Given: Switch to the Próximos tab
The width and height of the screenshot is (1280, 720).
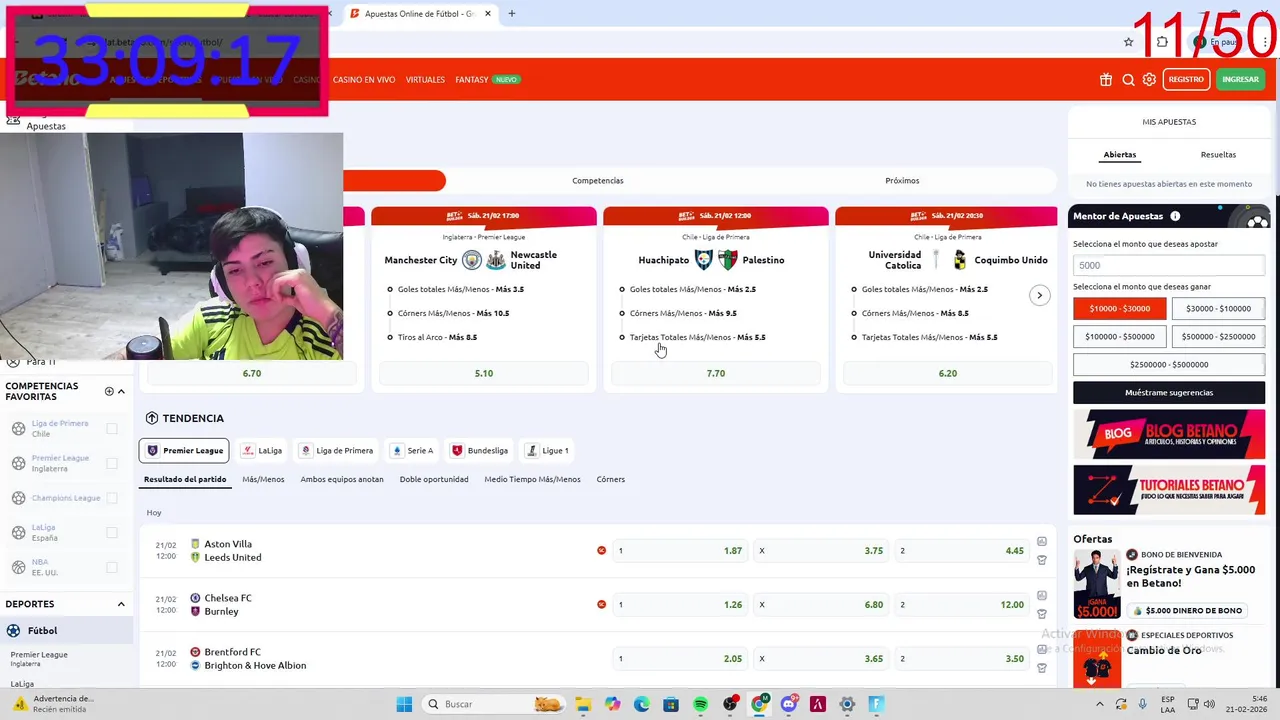Looking at the screenshot, I should [x=902, y=180].
